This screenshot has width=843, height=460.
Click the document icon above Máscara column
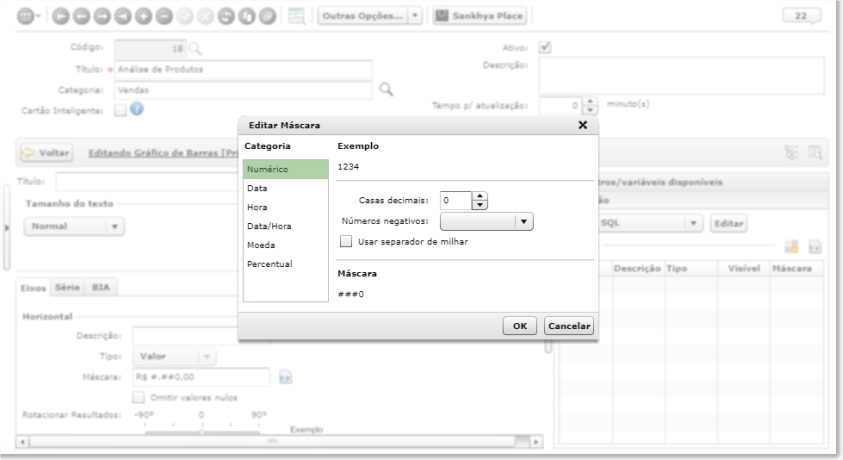(x=815, y=247)
